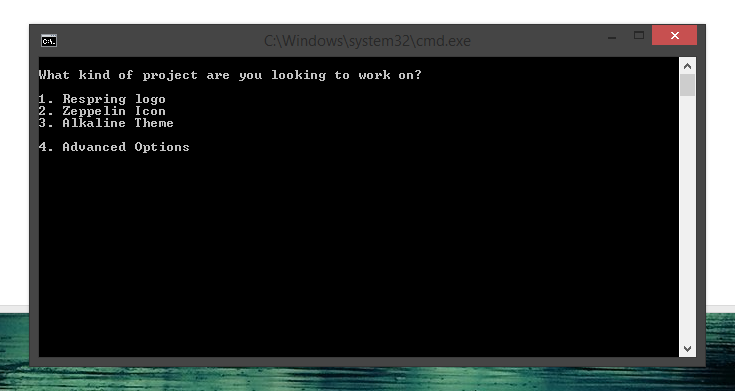This screenshot has height=391, width=735.
Task: Click the "2. Zeppelin Icon" line
Action: coord(102,111)
